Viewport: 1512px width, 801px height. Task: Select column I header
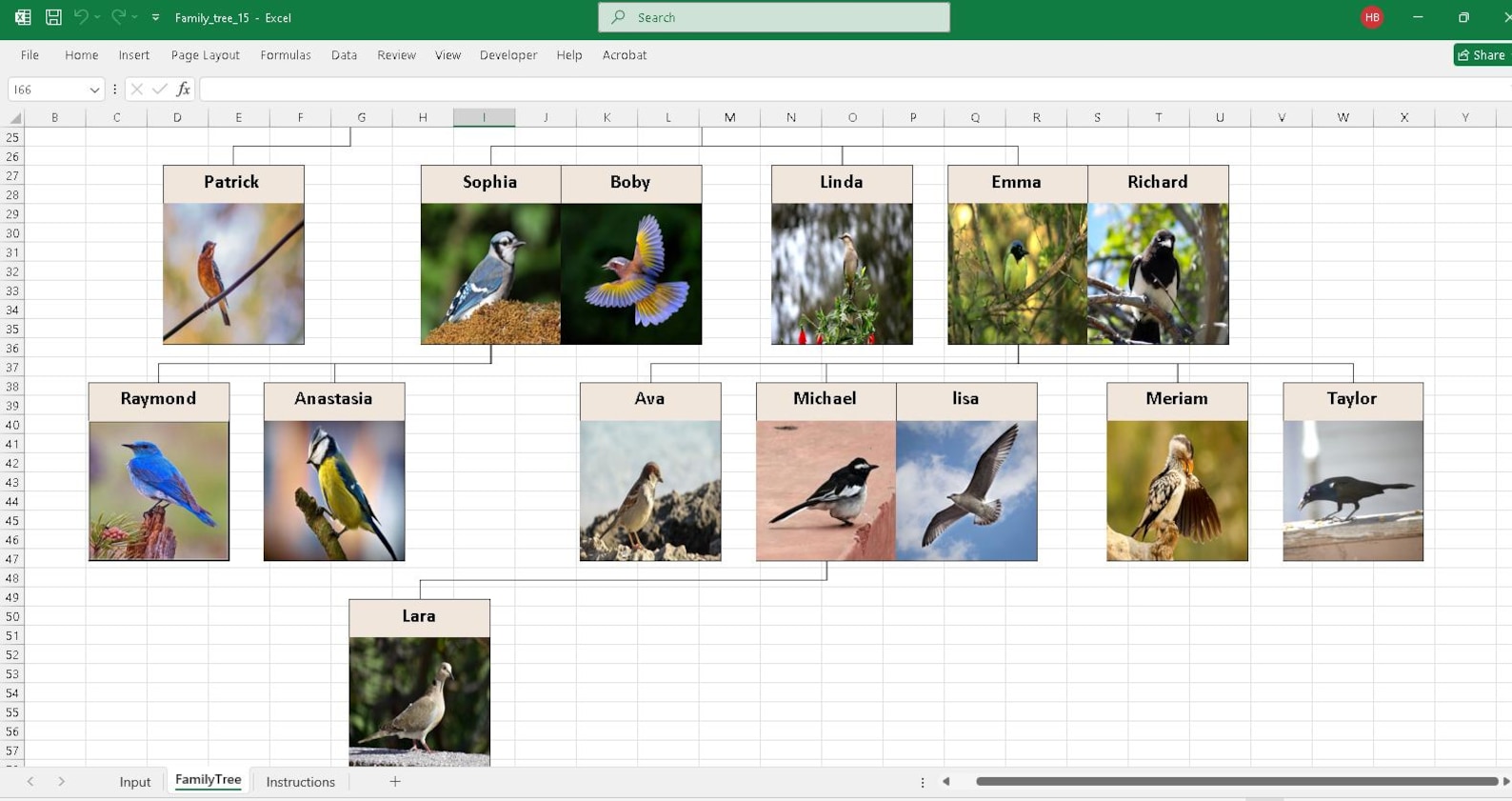tap(484, 117)
